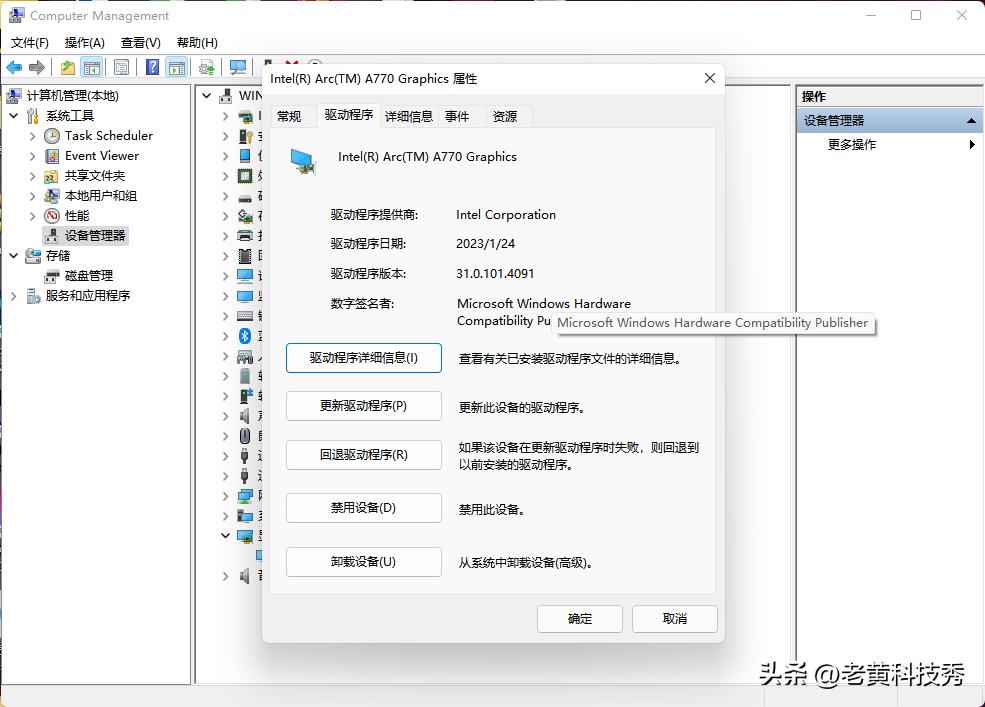Click the 禁用设备(D) button
Screen dimensions: 985x707
tap(363, 507)
